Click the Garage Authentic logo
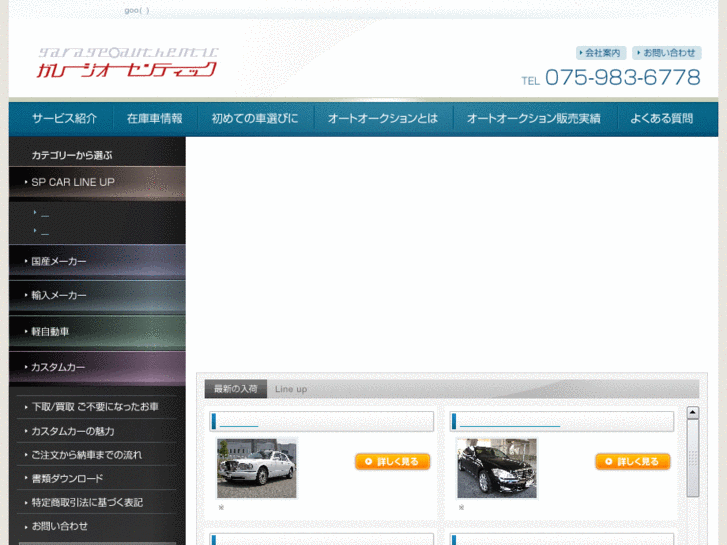Screen dimensions: 727x545 tap(127, 63)
